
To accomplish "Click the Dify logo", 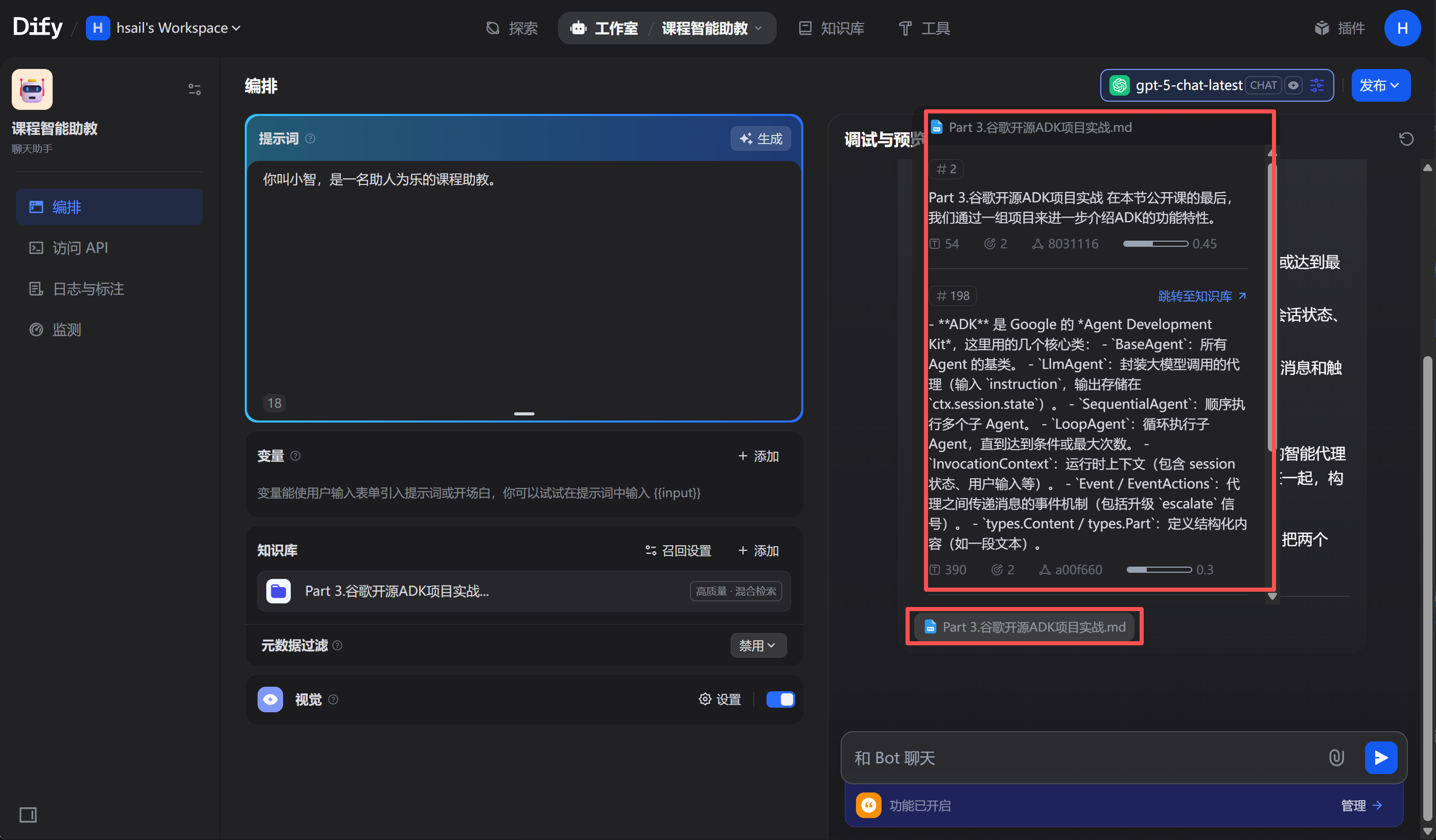I will click(38, 27).
